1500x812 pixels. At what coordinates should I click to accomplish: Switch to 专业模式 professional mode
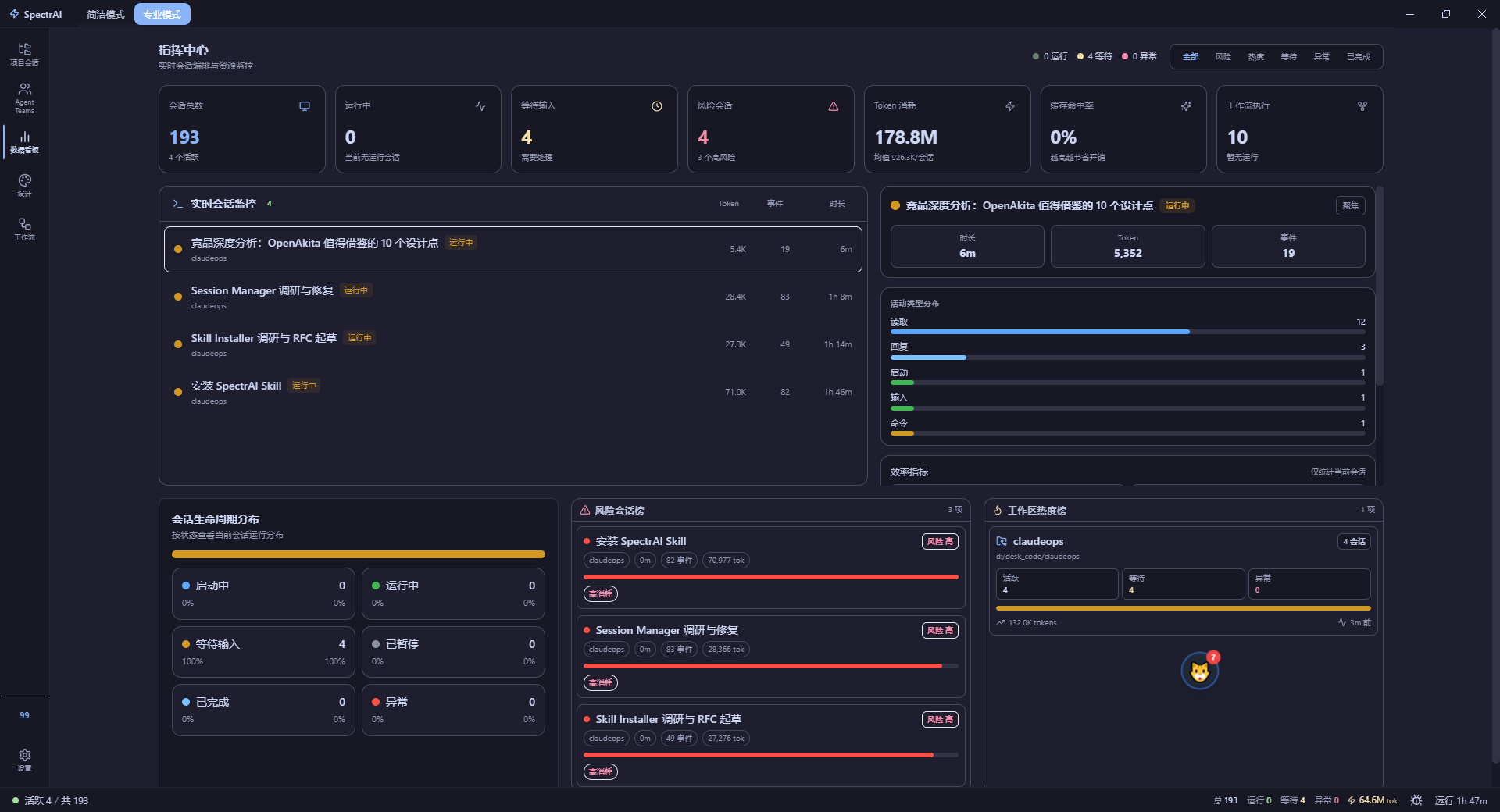[x=162, y=14]
